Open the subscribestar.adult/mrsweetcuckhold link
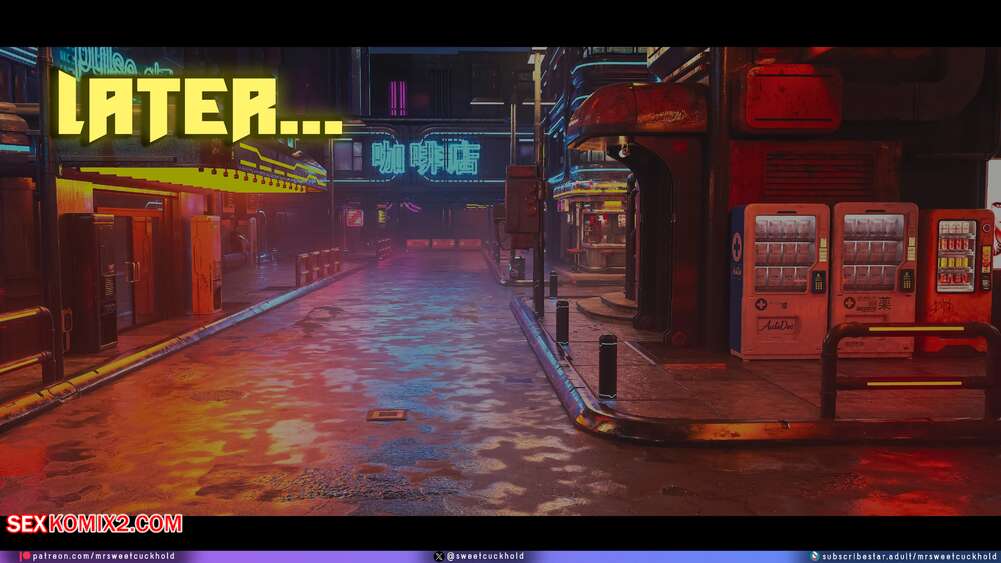This screenshot has height=563, width=1001. tap(909, 556)
